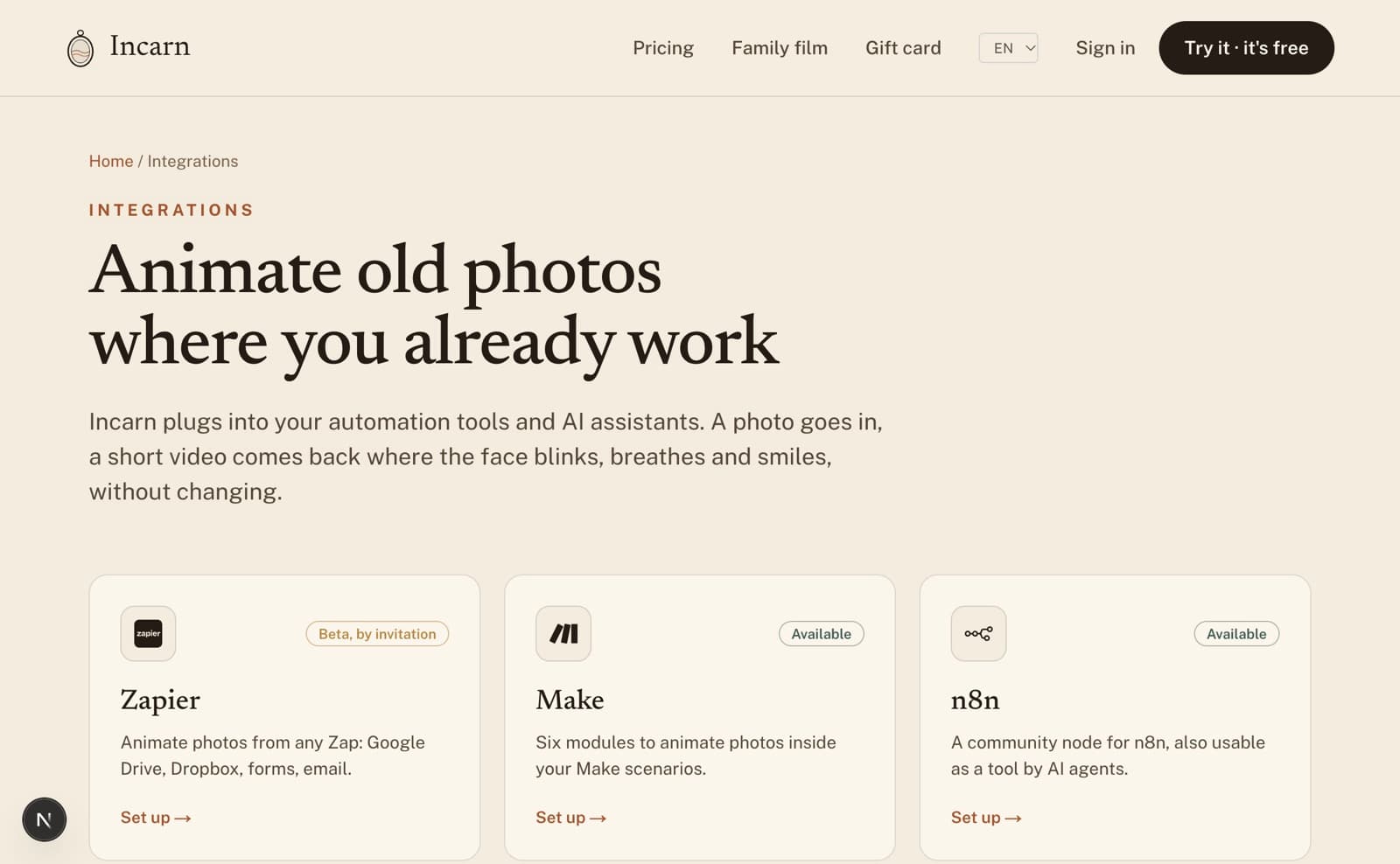
Task: Click the Available badge on Make card
Action: point(822,634)
